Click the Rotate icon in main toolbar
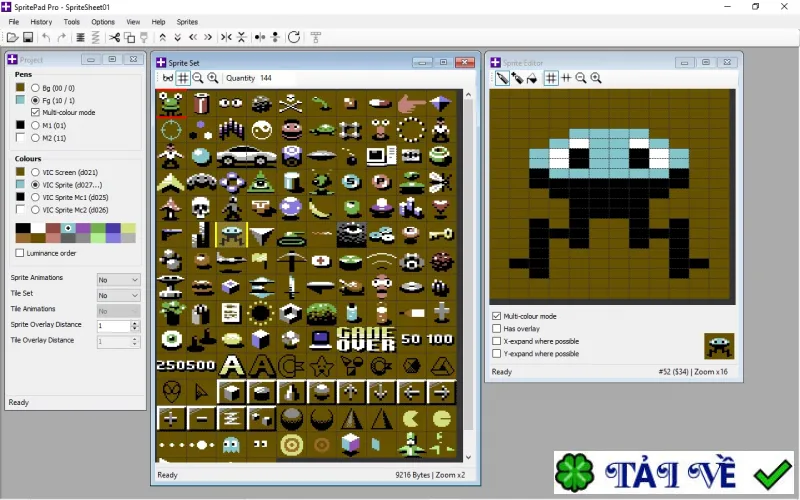 (294, 37)
